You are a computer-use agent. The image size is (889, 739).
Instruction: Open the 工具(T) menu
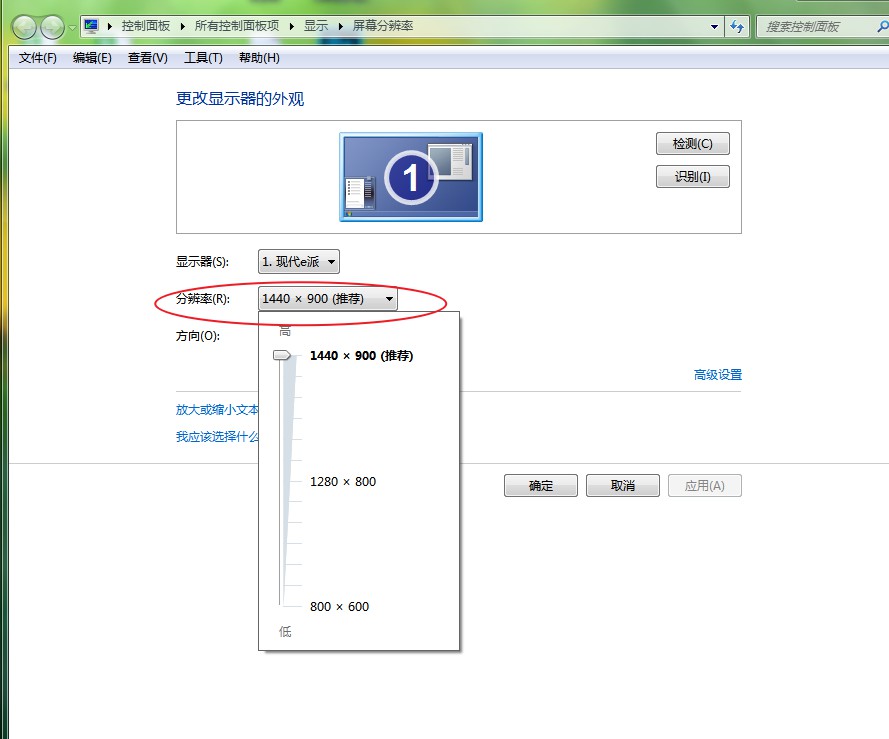(203, 58)
